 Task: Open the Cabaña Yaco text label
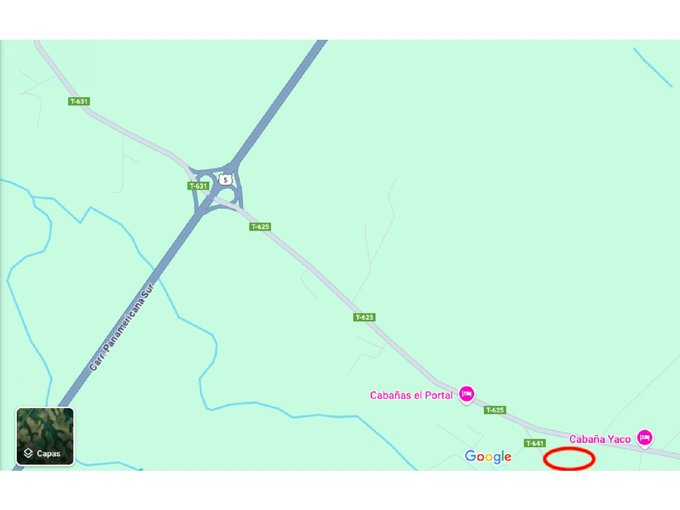[x=600, y=439]
